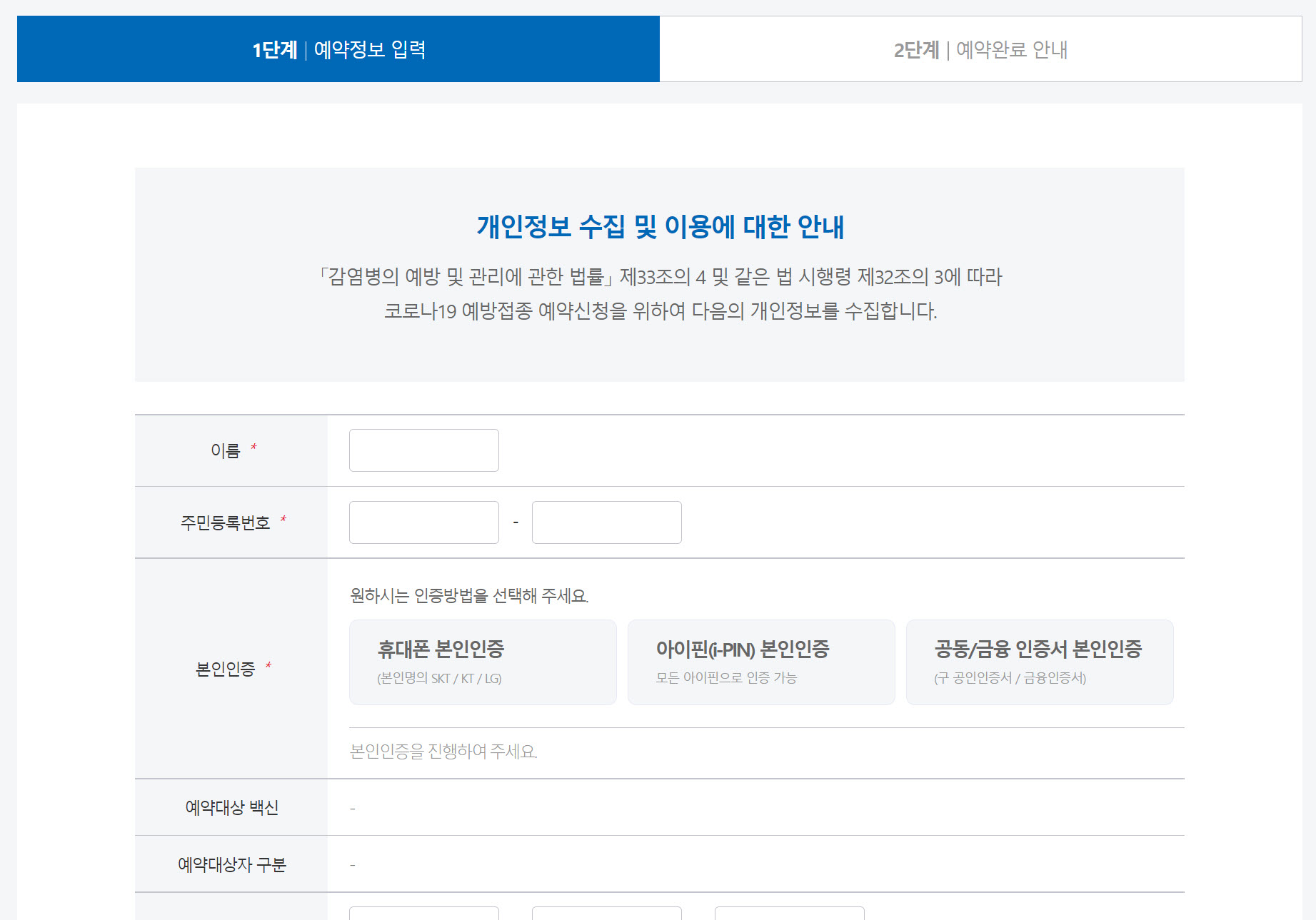Click the first 주민등록번호 input box
1316x920 pixels.
[424, 522]
